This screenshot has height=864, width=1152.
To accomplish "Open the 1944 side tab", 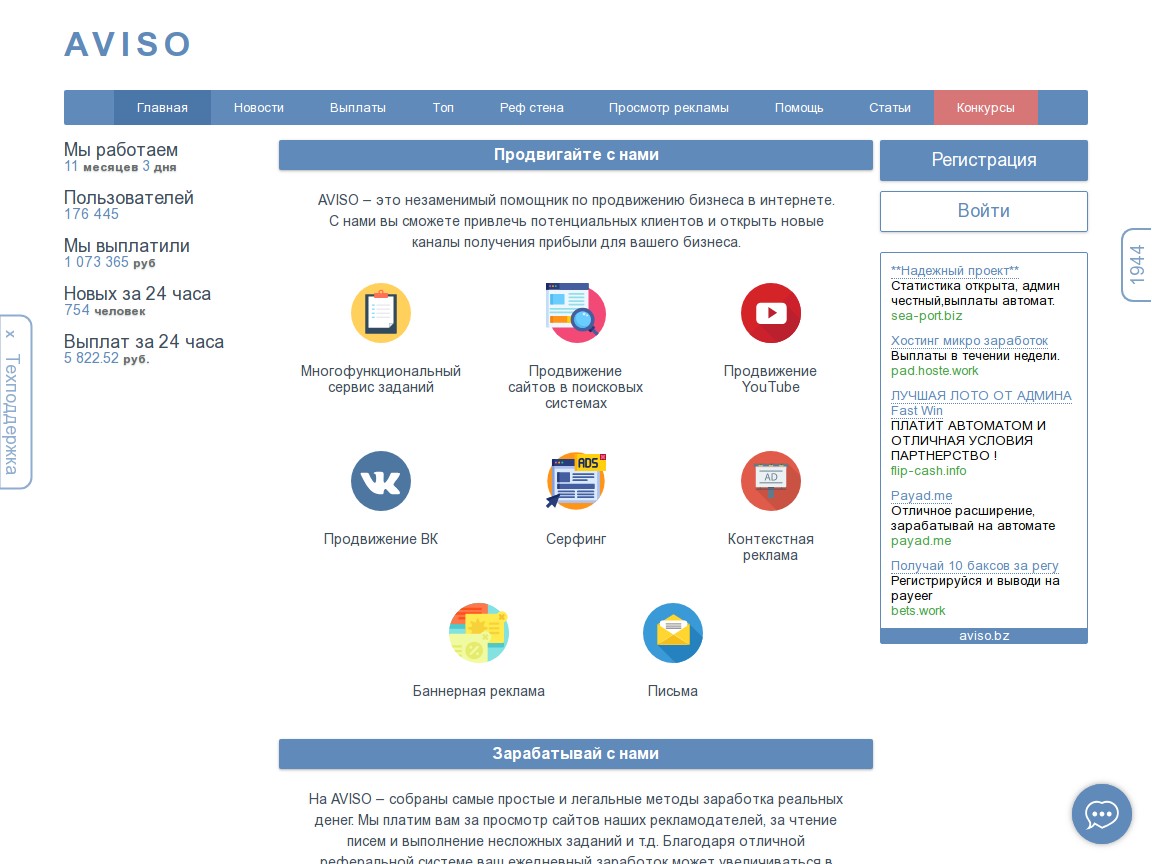I will [x=1137, y=264].
